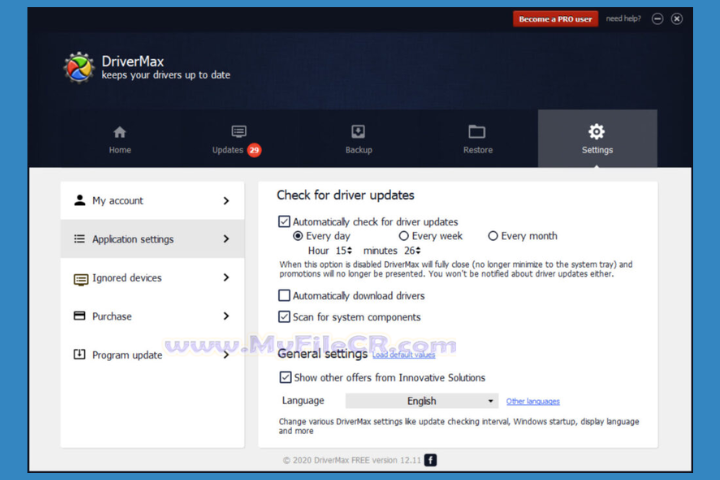Image resolution: width=720 pixels, height=480 pixels.
Task: Switch to the Restore tab
Action: click(478, 139)
